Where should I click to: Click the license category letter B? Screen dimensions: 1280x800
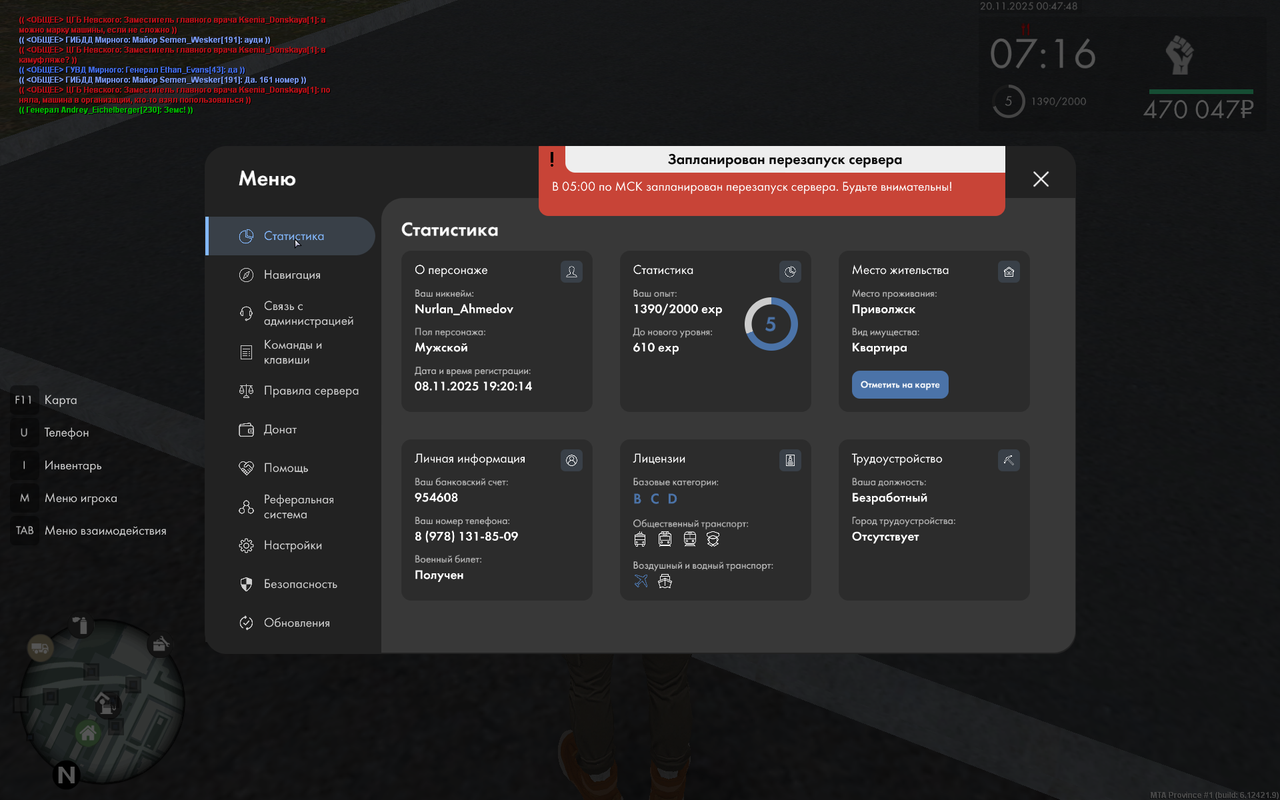coord(637,499)
